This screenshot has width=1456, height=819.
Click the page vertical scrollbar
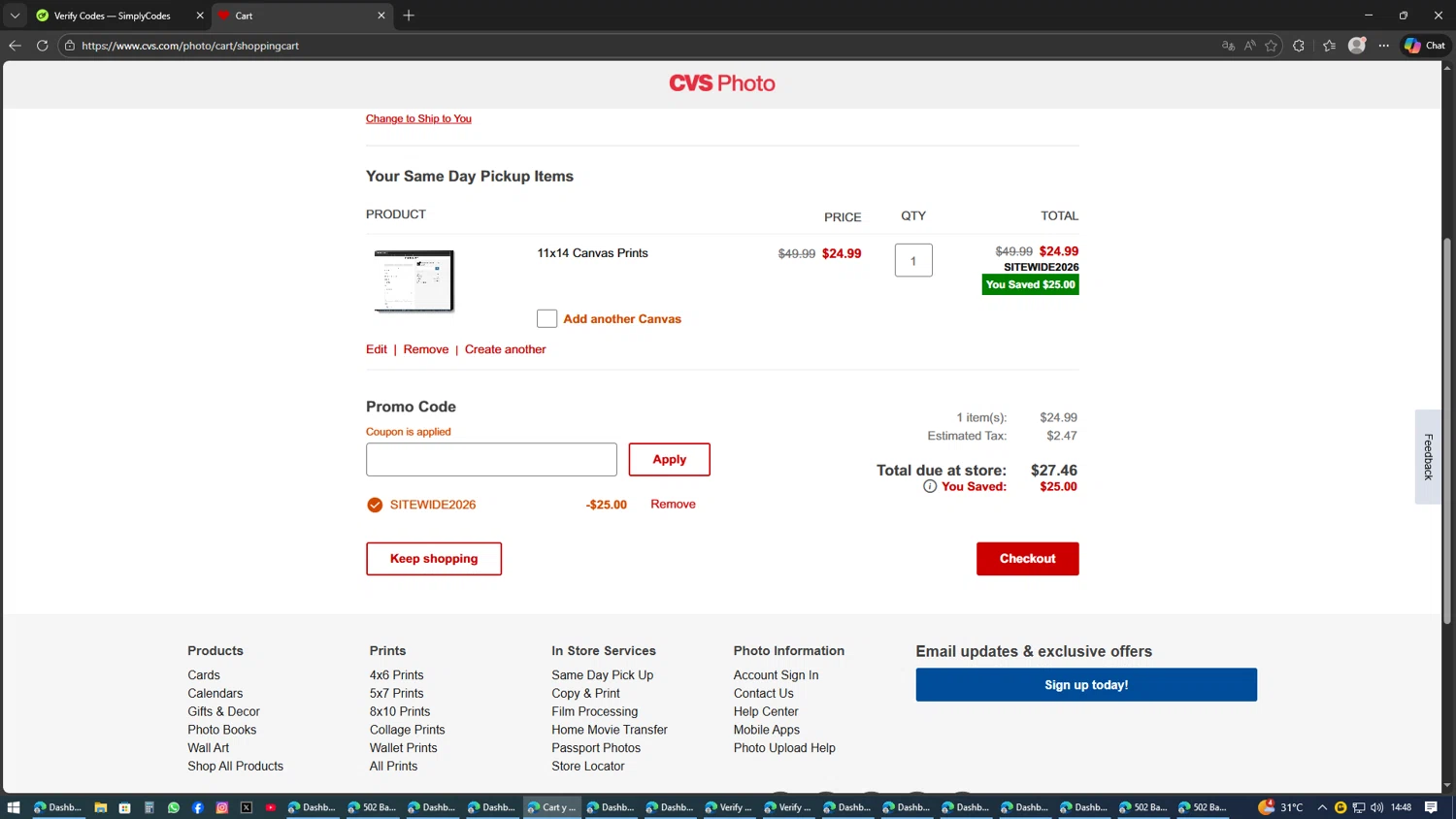(1447, 431)
